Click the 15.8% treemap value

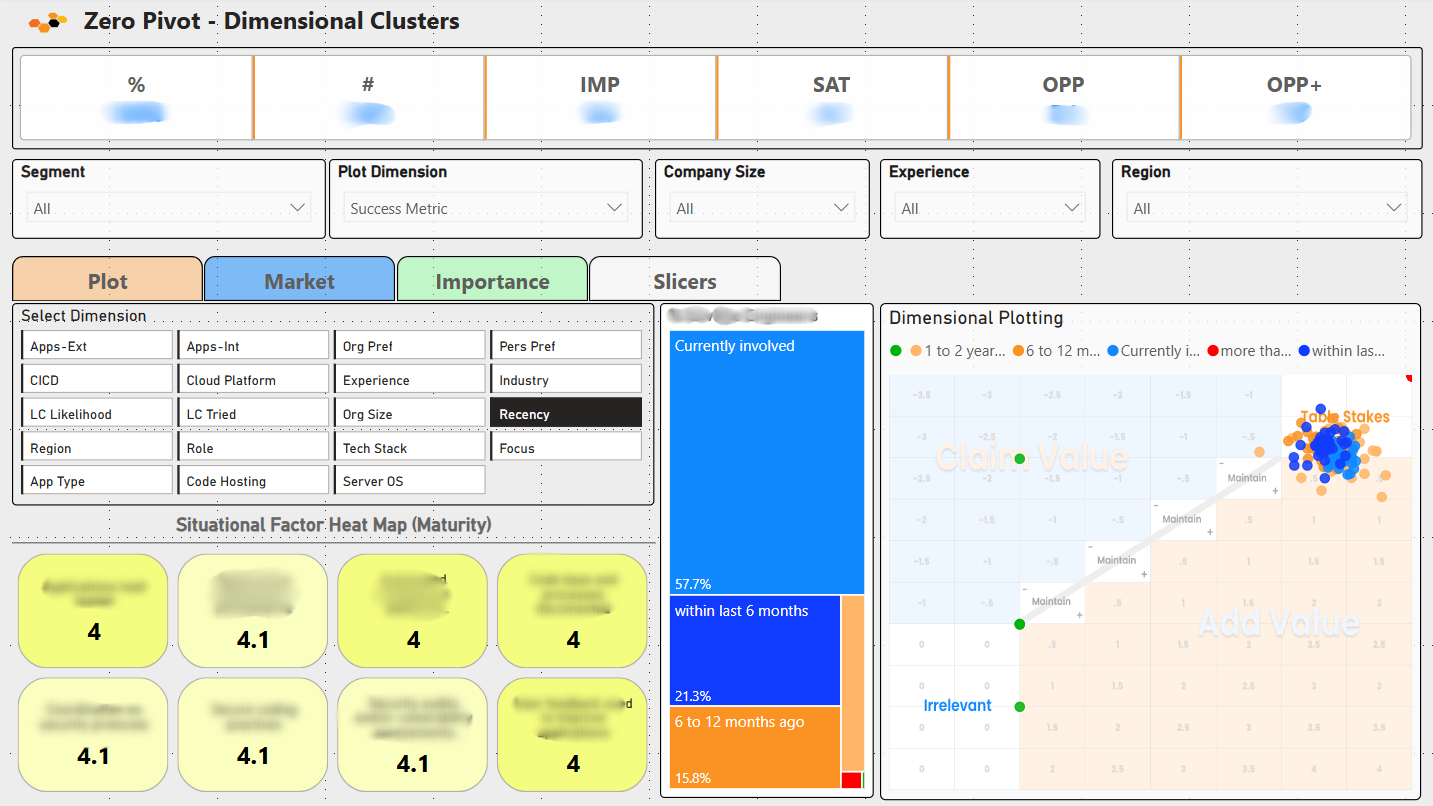tap(692, 778)
